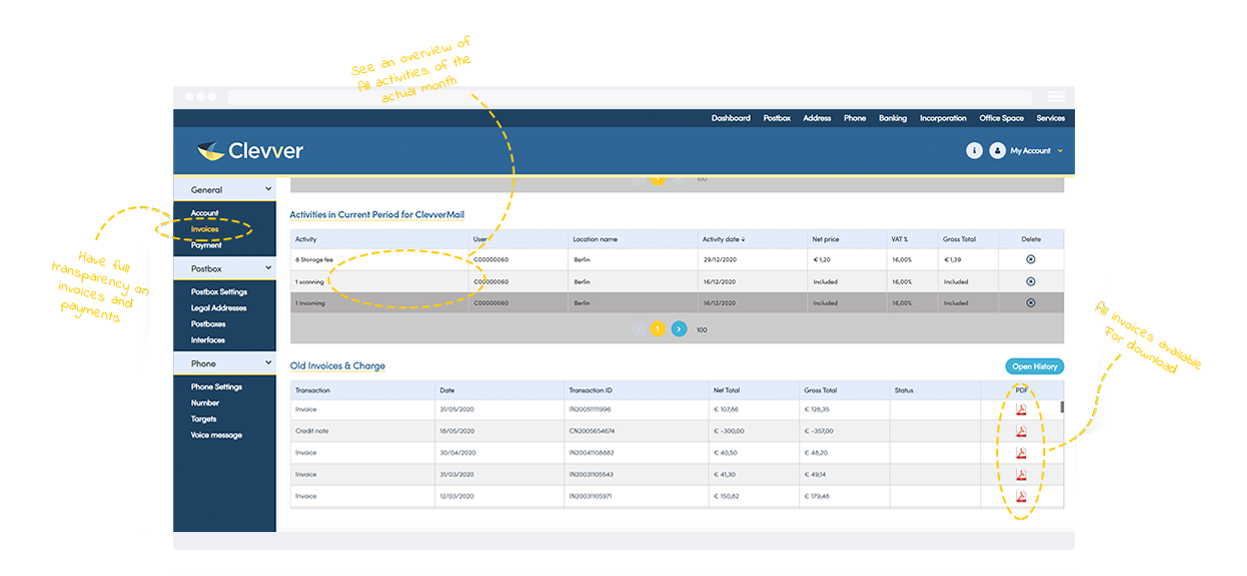Download PDF for invoice dated 12/03/2020
This screenshot has height=576, width=1247.
[x=1021, y=496]
